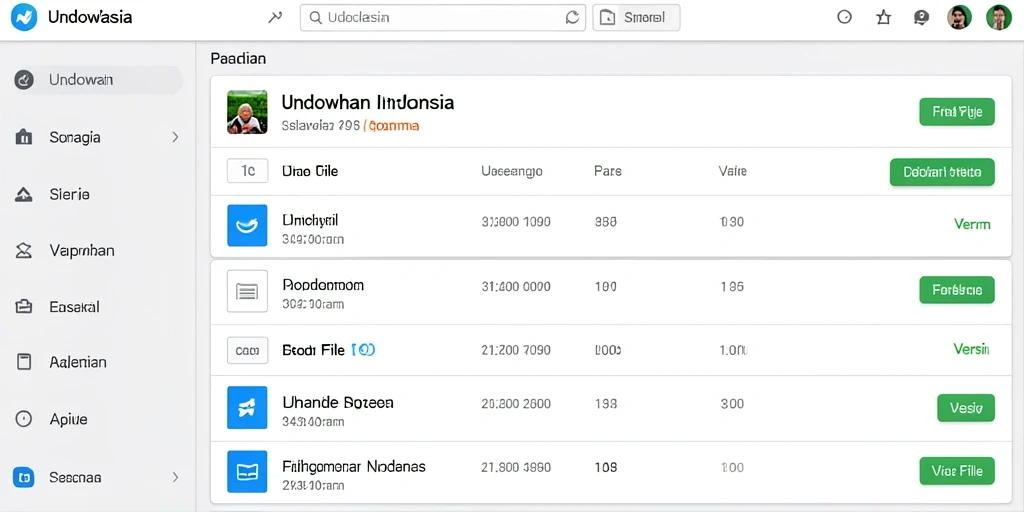
Task: Click the Uaseango column header
Action: tap(511, 172)
